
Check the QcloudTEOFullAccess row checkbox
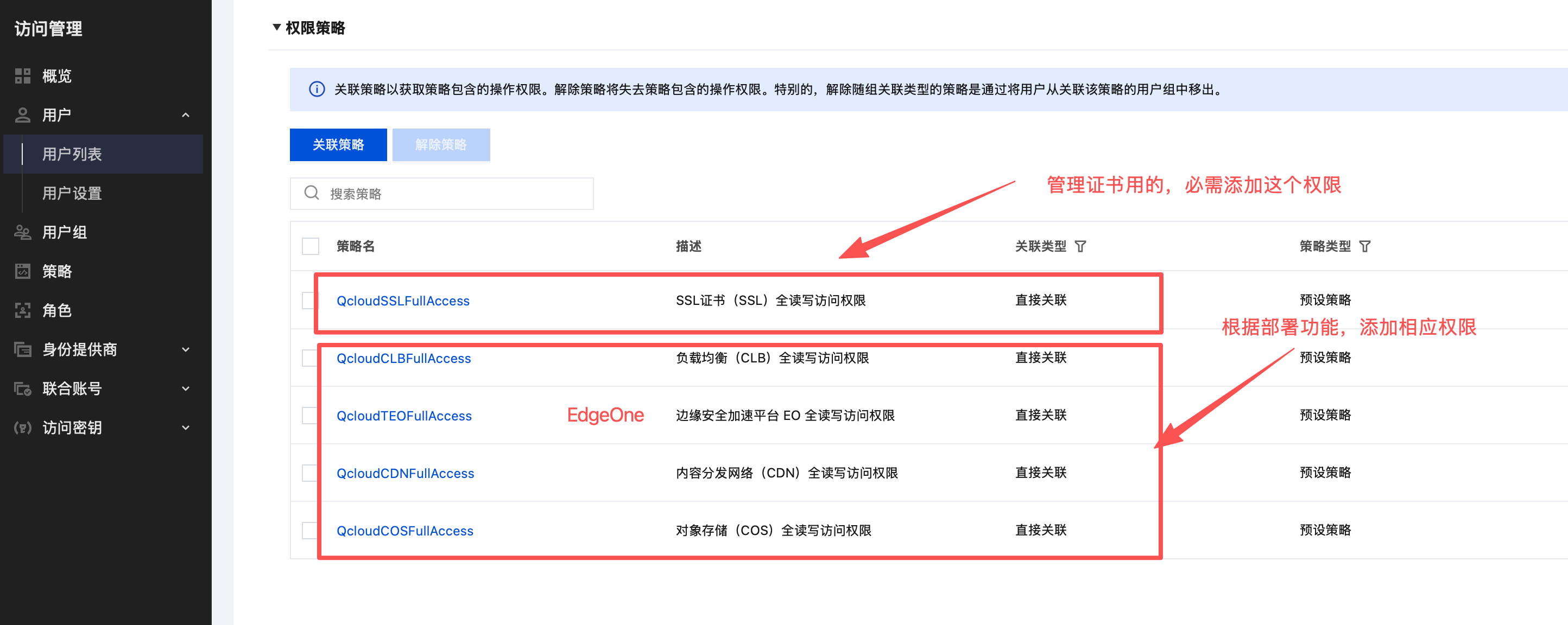310,415
